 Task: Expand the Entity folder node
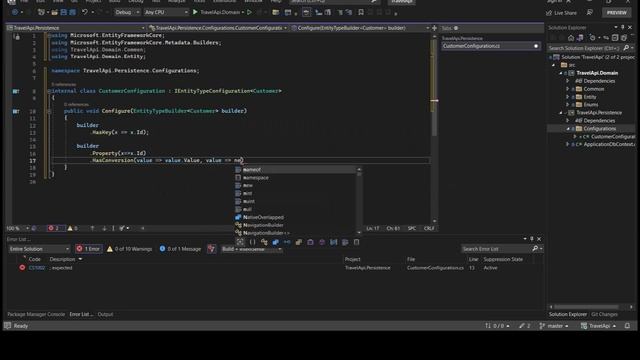click(567, 97)
